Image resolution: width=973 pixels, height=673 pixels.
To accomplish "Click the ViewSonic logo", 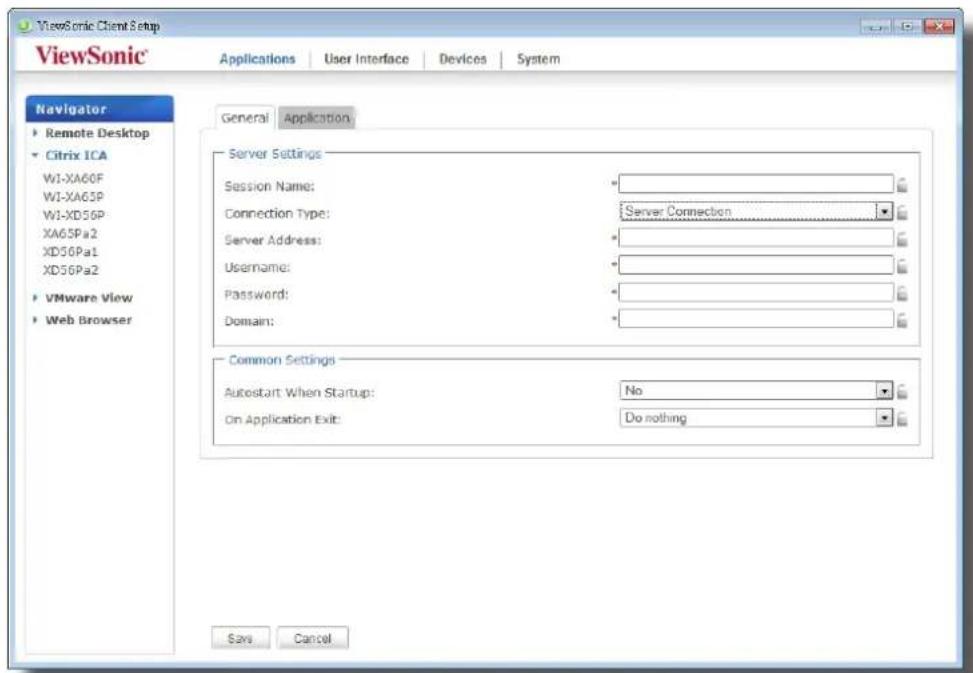I will point(91,56).
